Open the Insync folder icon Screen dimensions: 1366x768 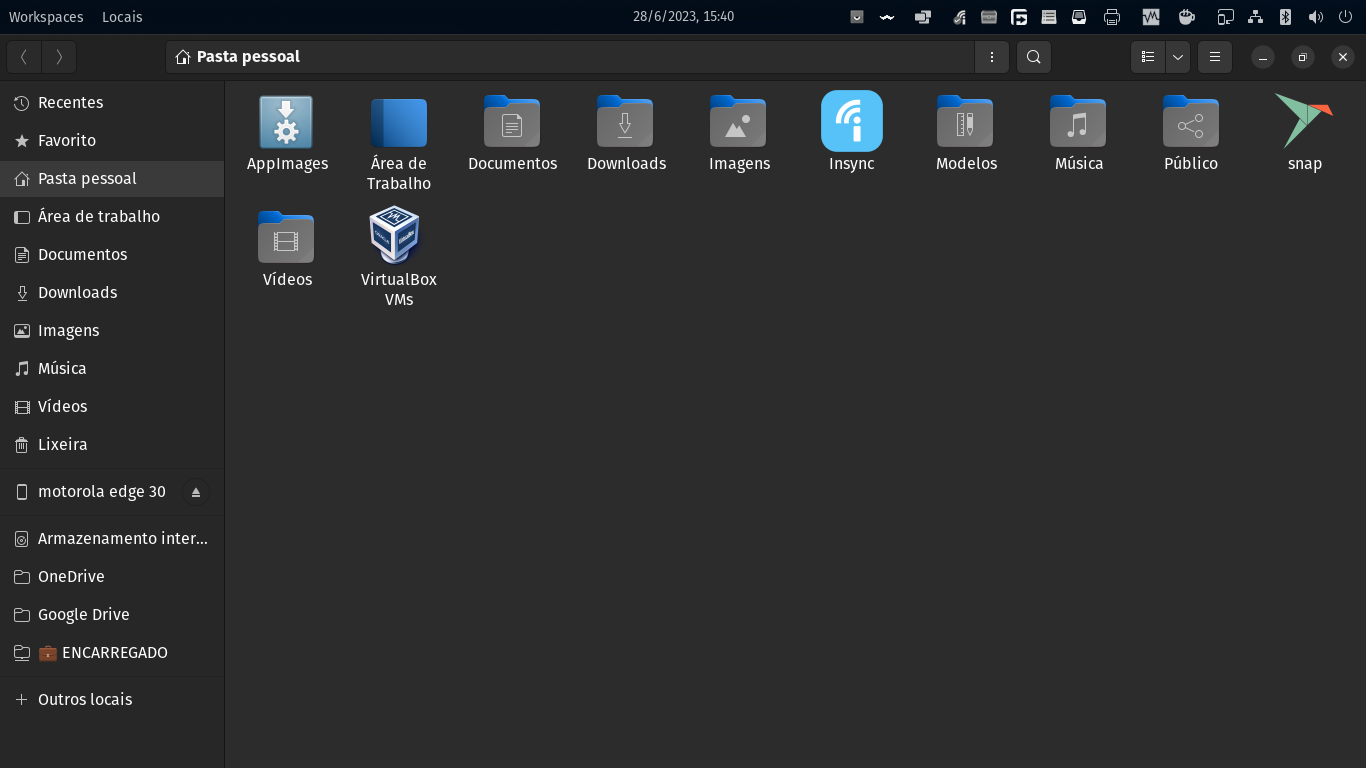(x=851, y=122)
